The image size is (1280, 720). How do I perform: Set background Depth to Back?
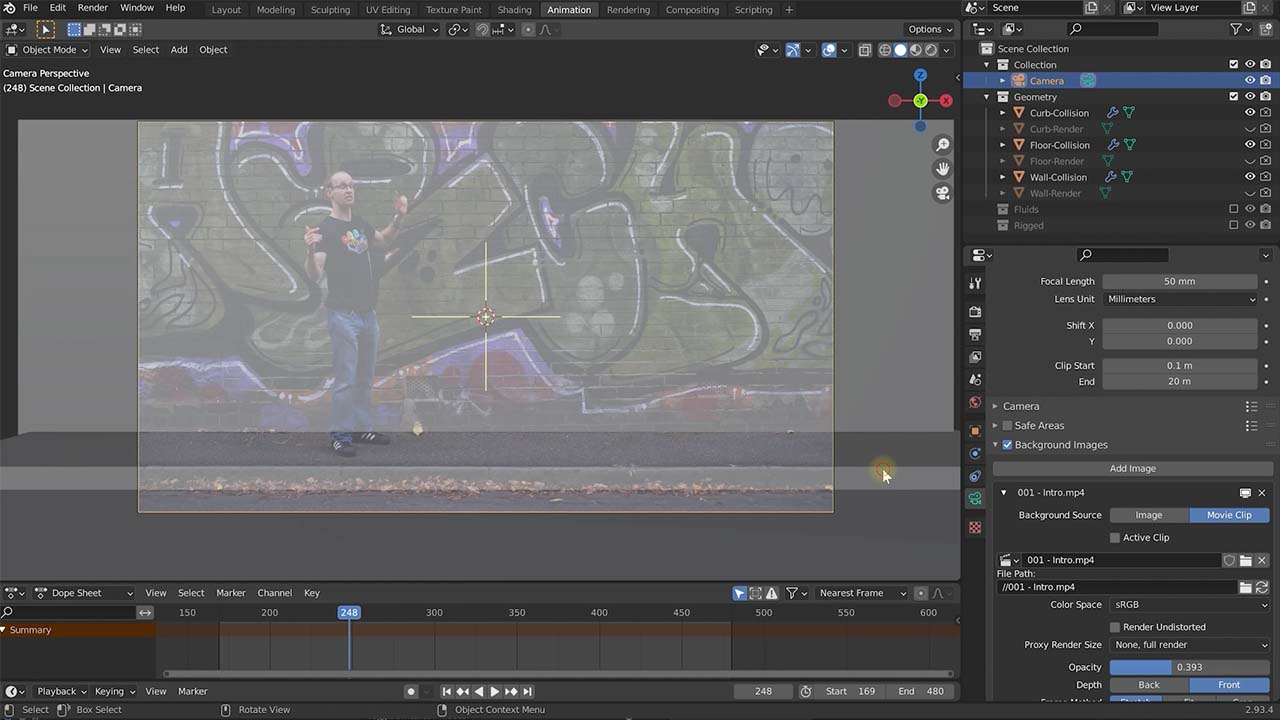(1148, 685)
